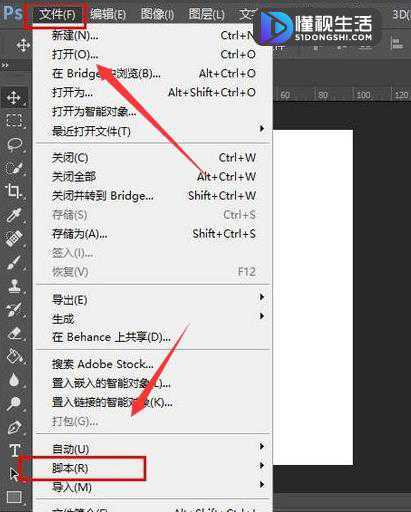Expand 导出(E) submenu
The height and width of the screenshot is (512, 411).
click(153, 300)
